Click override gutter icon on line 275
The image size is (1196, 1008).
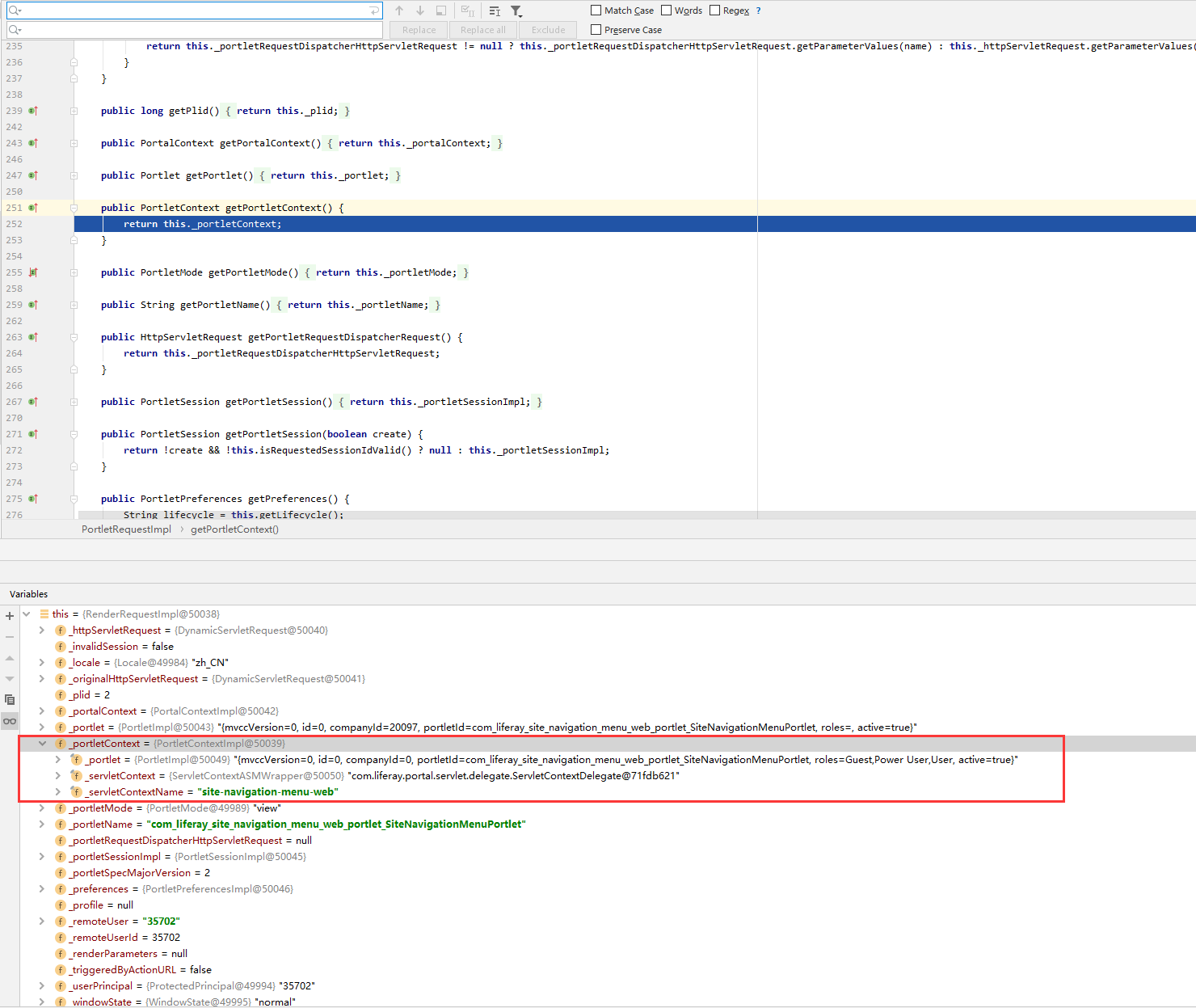coord(33,499)
